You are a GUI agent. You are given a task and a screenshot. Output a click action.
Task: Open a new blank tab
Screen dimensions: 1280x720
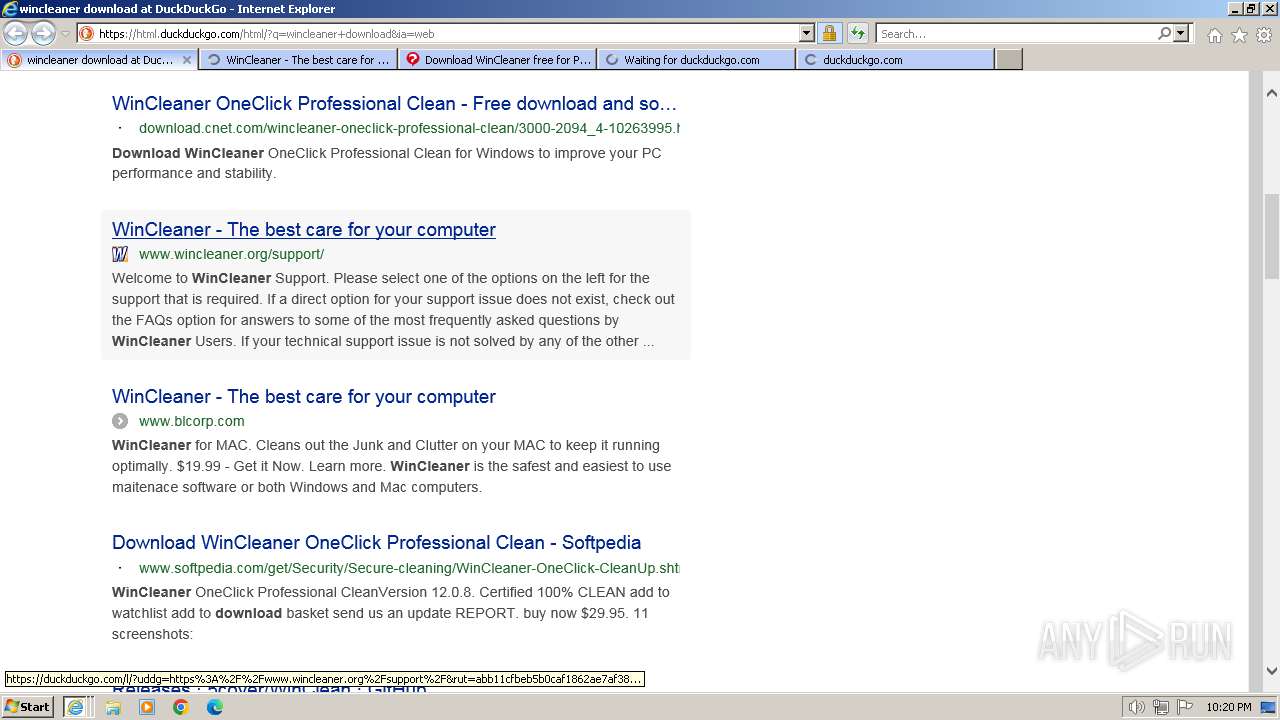pyautogui.click(x=1009, y=60)
